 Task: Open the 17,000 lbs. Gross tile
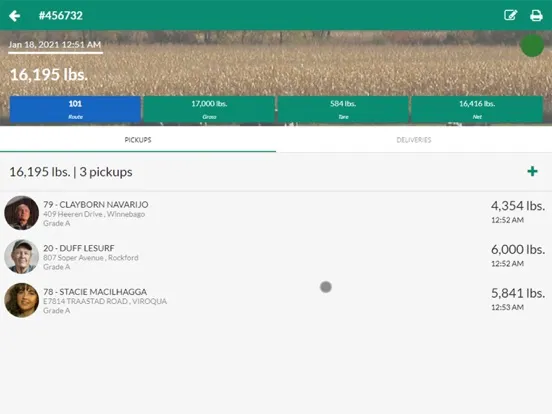point(209,109)
